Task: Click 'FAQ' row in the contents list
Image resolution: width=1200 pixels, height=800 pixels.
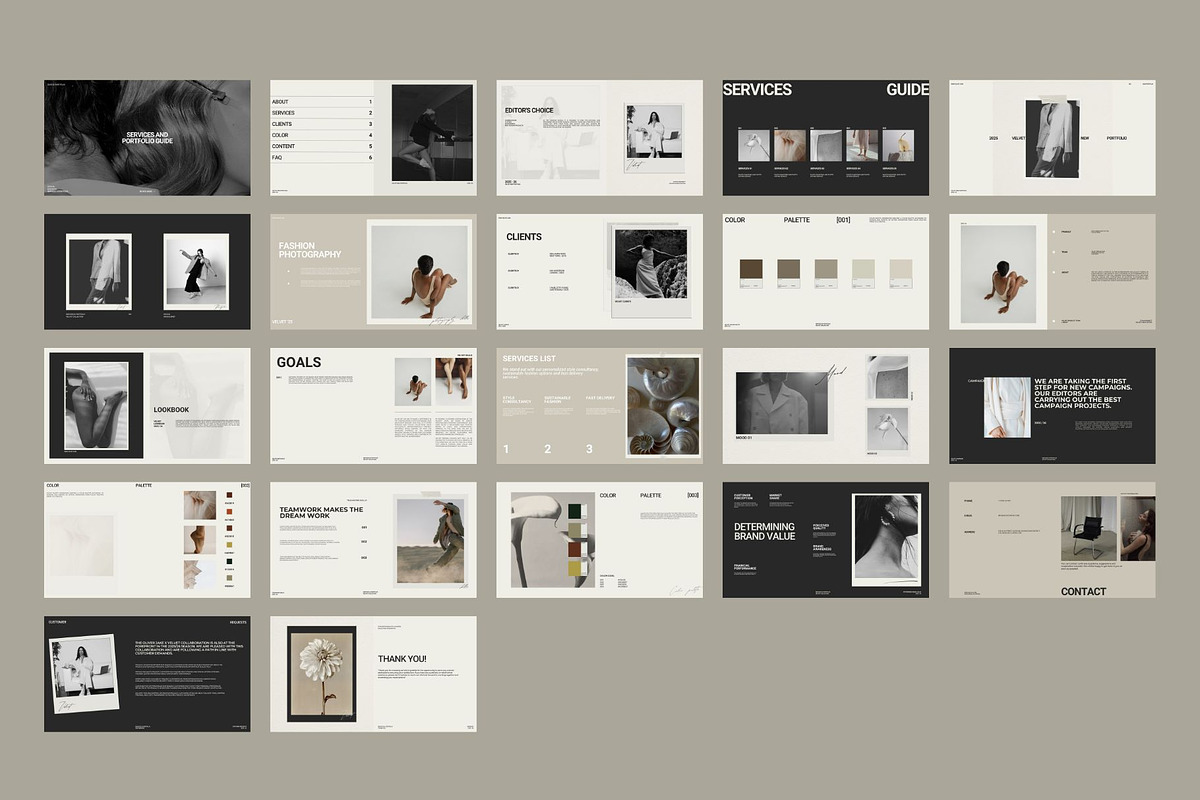Action: 322,157
